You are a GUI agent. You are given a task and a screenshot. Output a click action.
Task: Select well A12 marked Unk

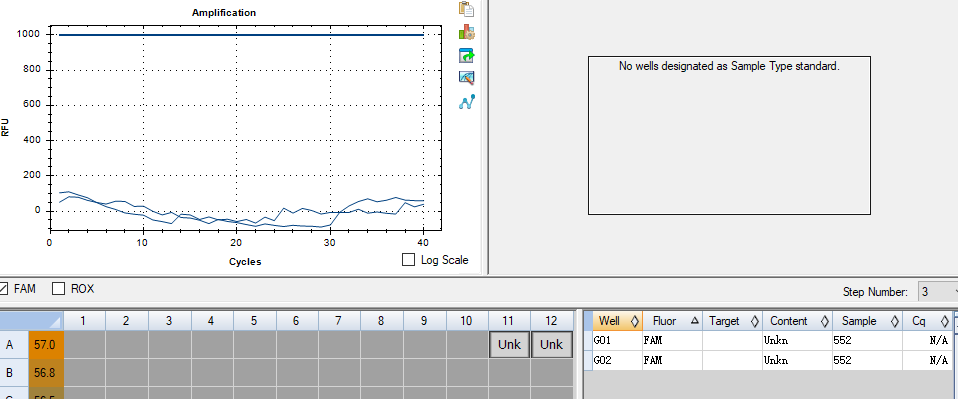coord(552,345)
